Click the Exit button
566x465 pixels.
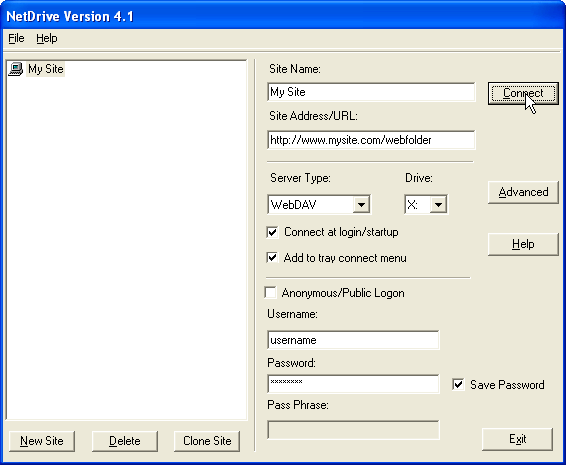click(x=517, y=439)
